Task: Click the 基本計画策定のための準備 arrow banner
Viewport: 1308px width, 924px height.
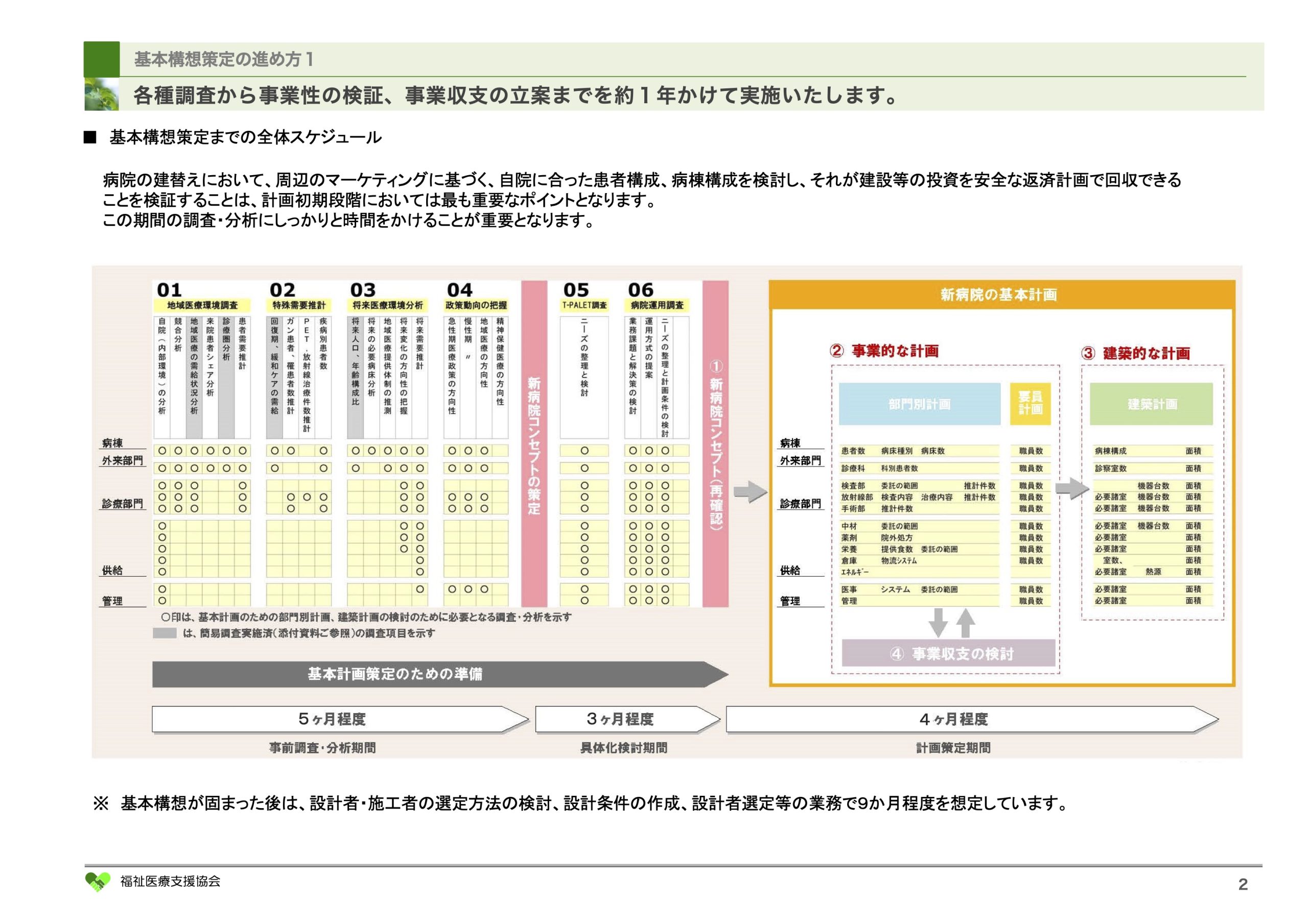Action: tap(440, 674)
